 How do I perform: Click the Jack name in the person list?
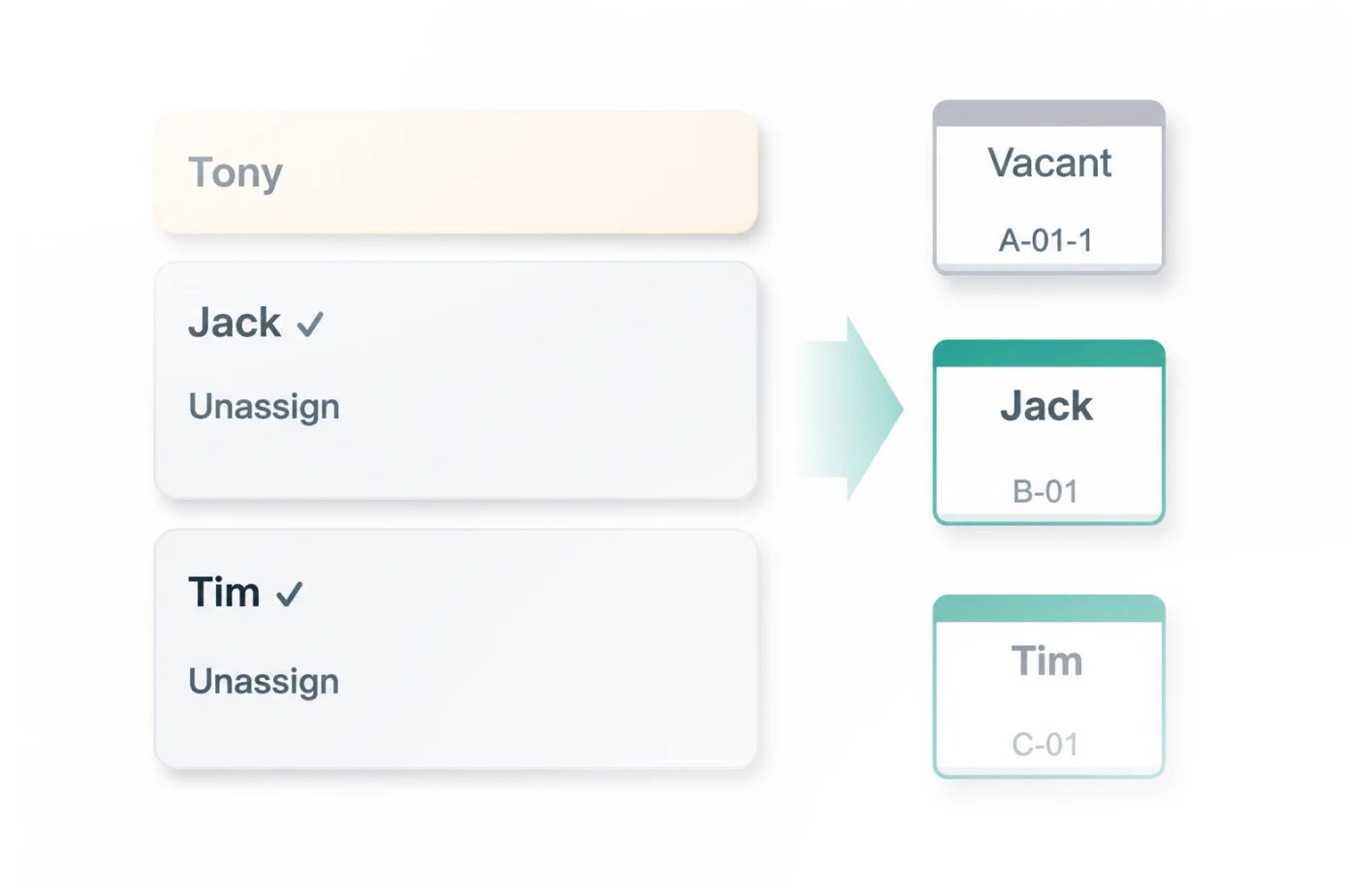(x=234, y=323)
